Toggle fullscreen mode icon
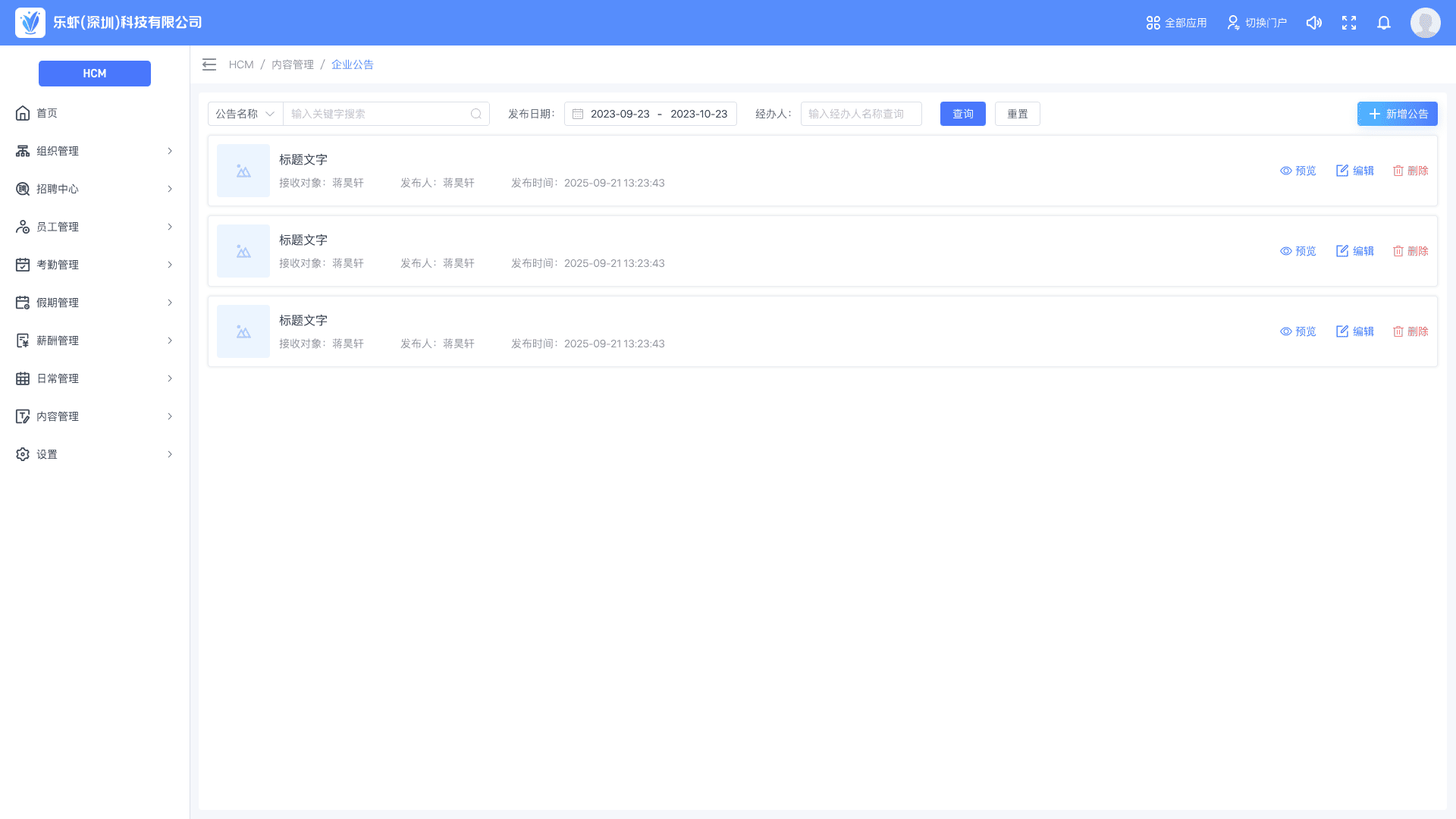 1348,23
